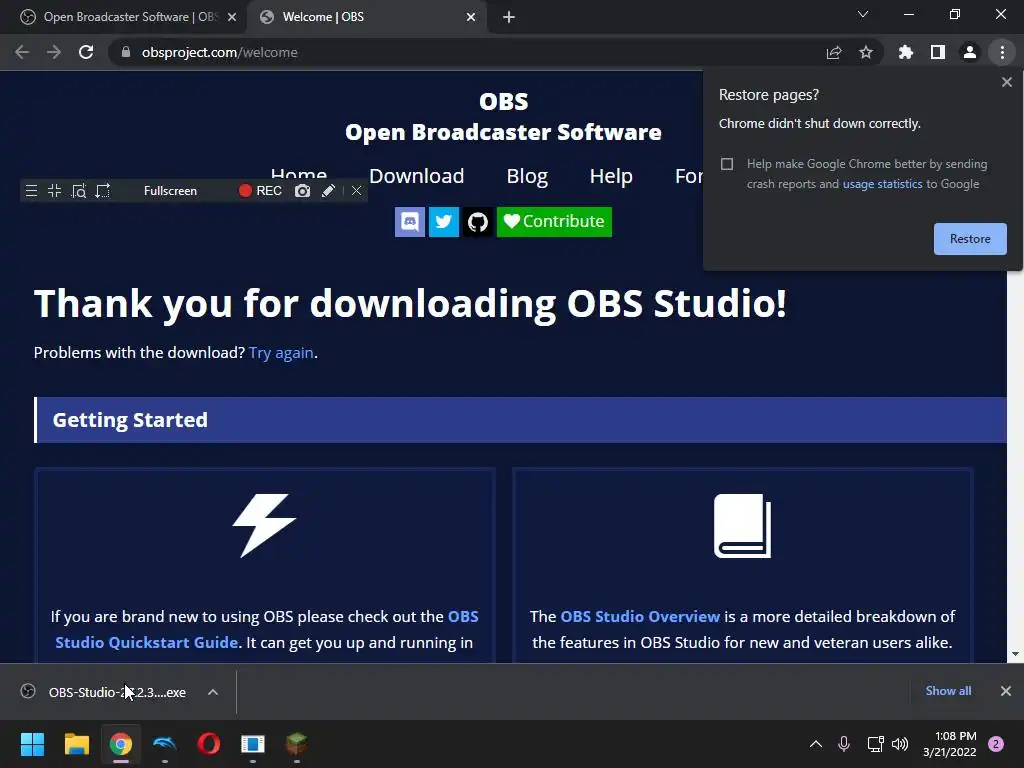Click the recorder toolbar menu icon
Viewport: 1024px width, 768px height.
pyautogui.click(x=31, y=191)
